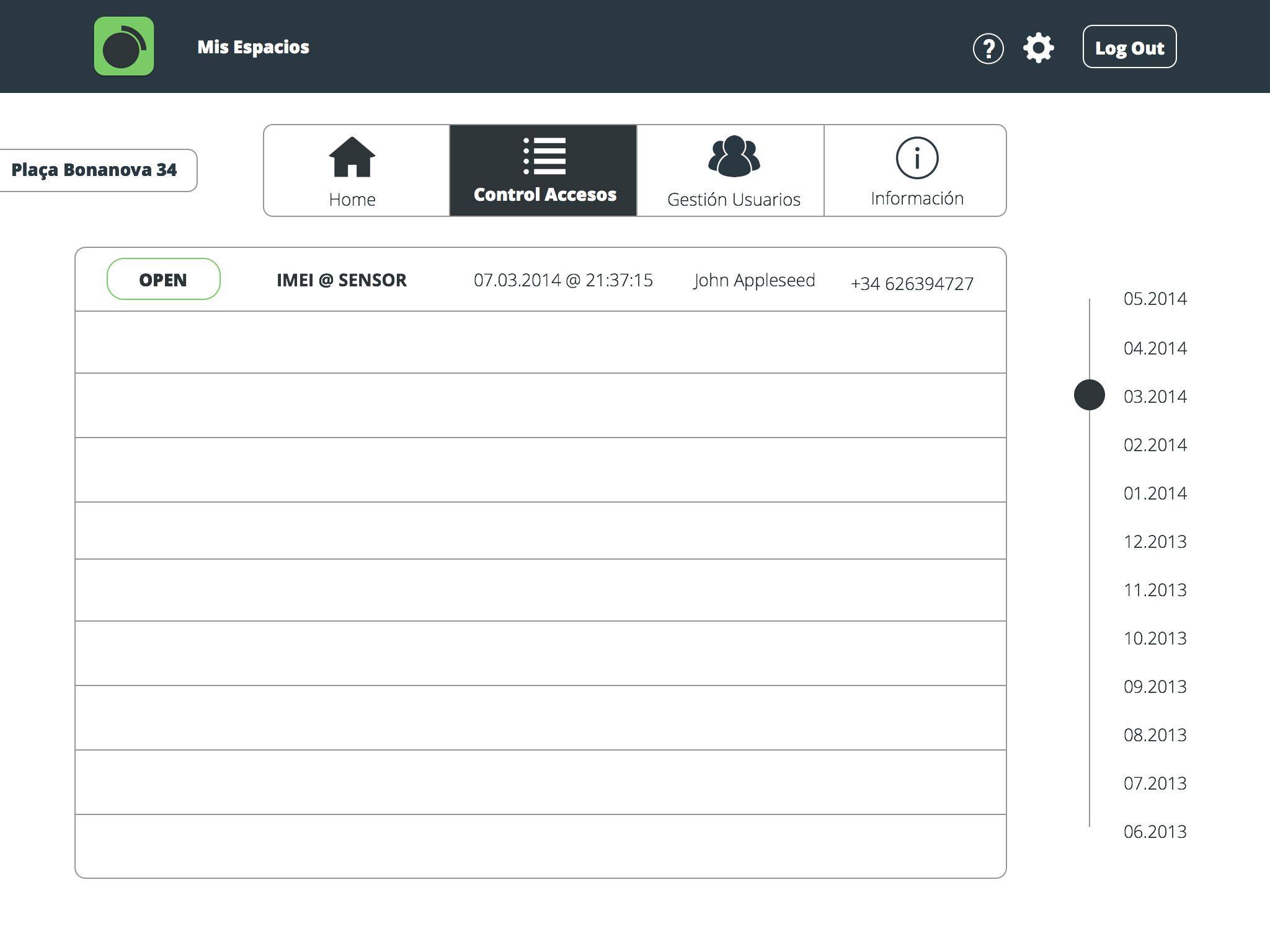The width and height of the screenshot is (1270, 952).
Task: Click the Información circled-i icon
Action: (x=917, y=157)
